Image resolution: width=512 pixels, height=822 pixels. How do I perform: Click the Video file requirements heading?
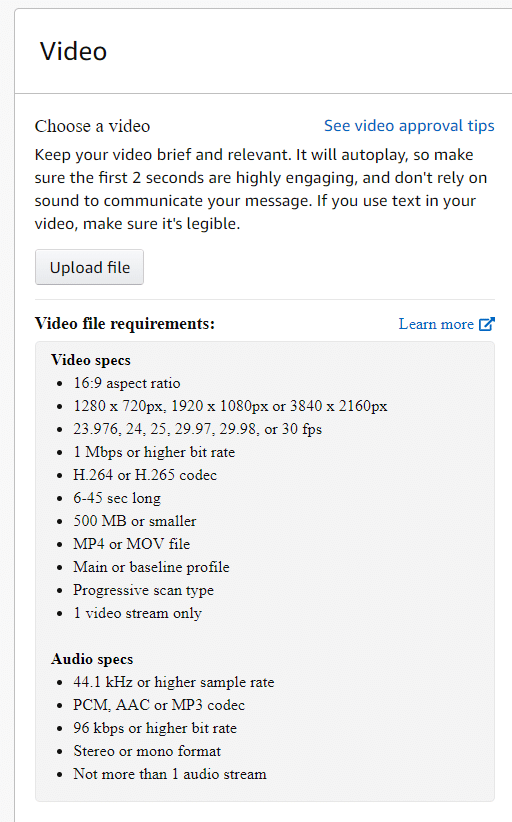(x=125, y=323)
